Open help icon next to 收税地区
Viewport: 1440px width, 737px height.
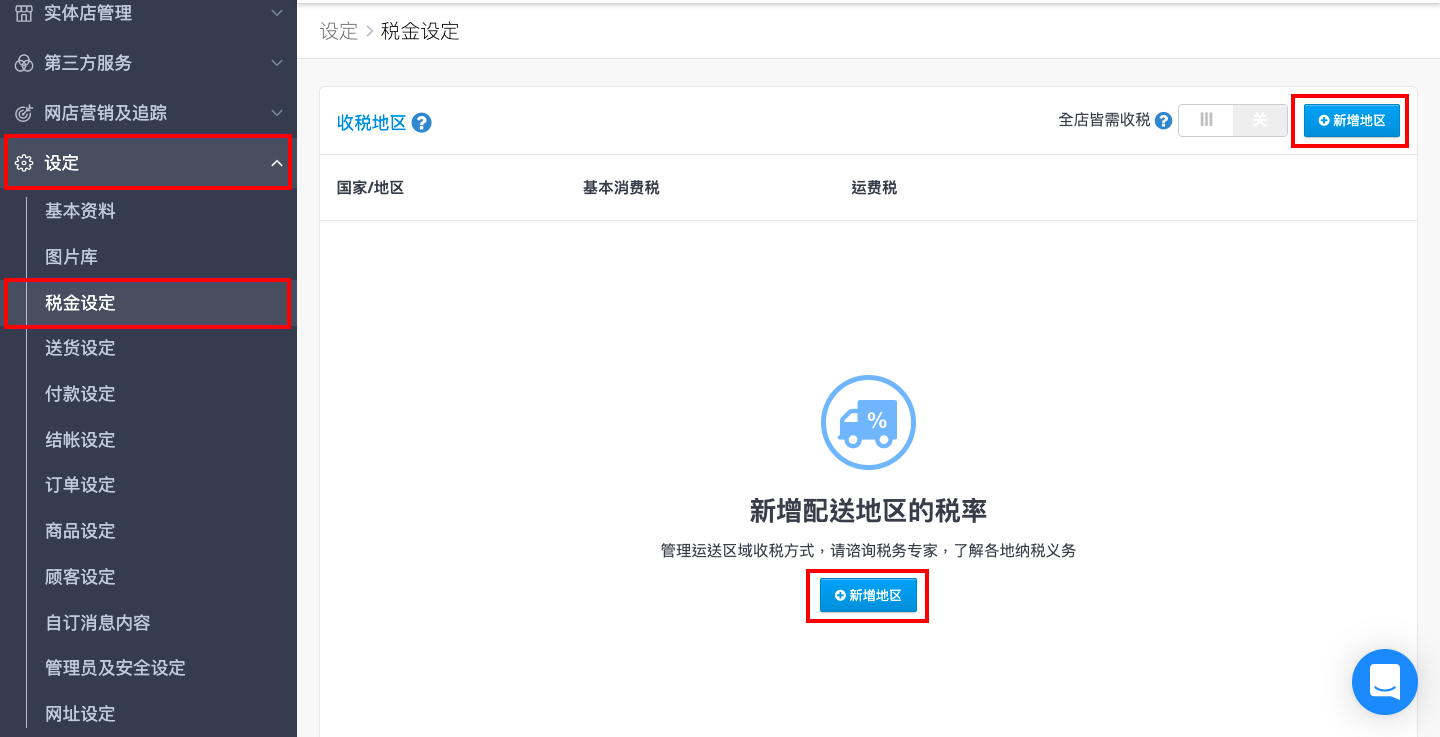click(x=421, y=123)
